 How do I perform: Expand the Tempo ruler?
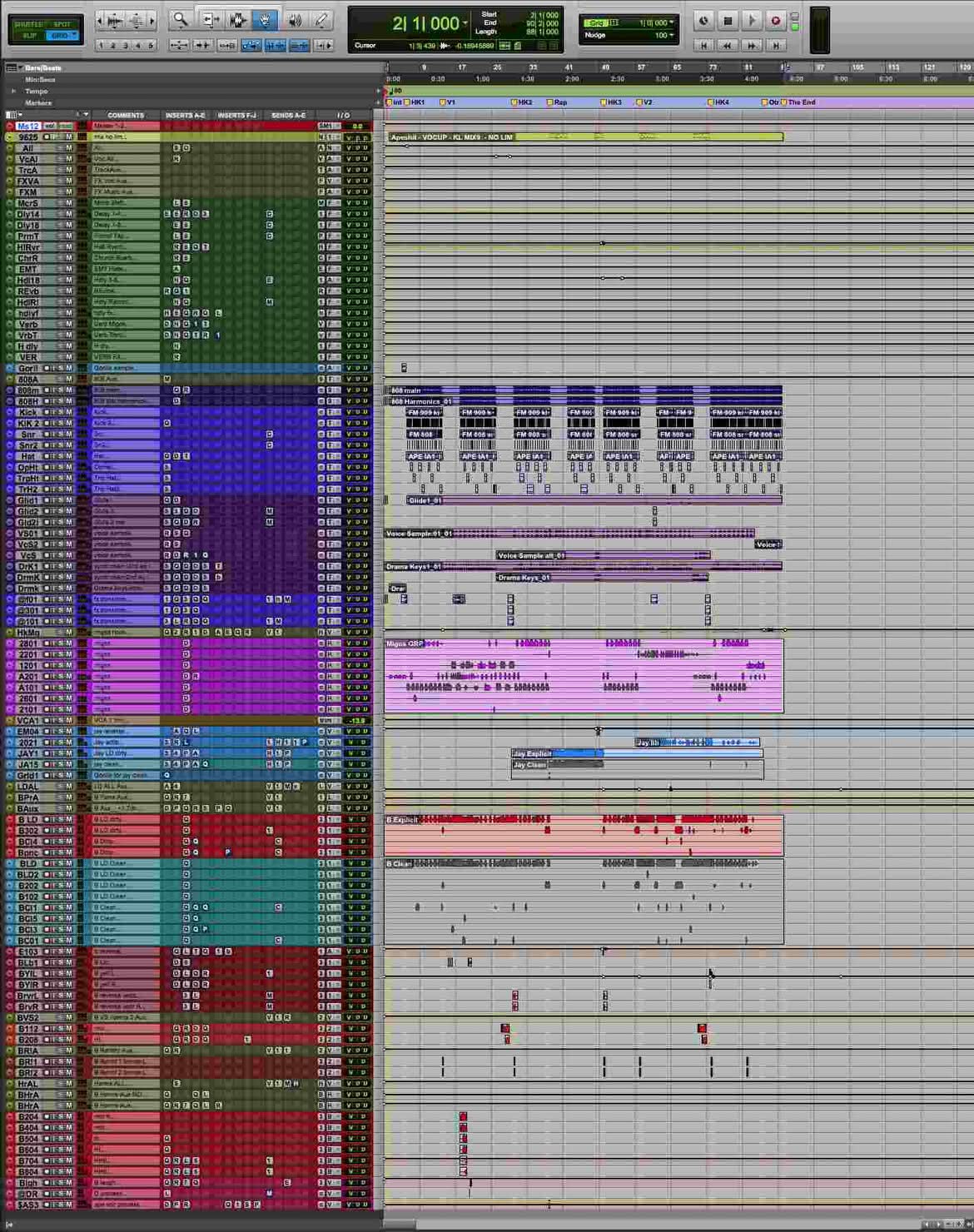pos(13,91)
